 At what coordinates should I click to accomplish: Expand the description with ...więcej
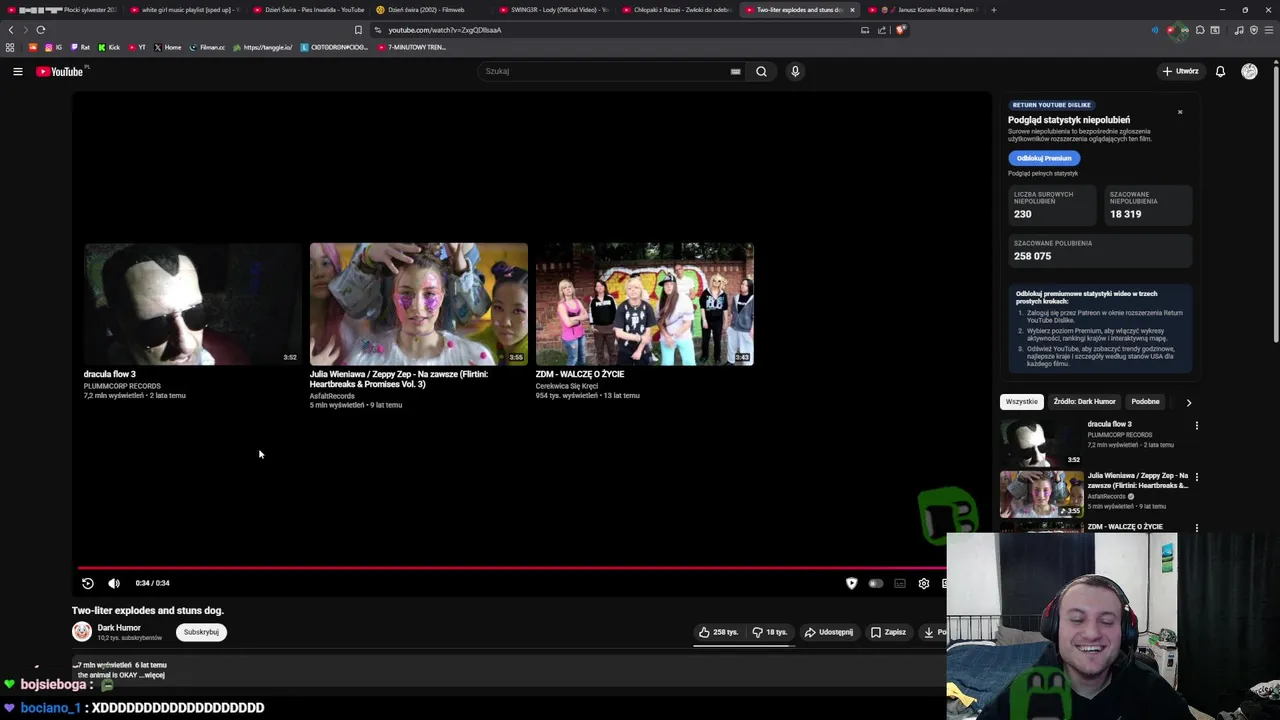tap(150, 675)
